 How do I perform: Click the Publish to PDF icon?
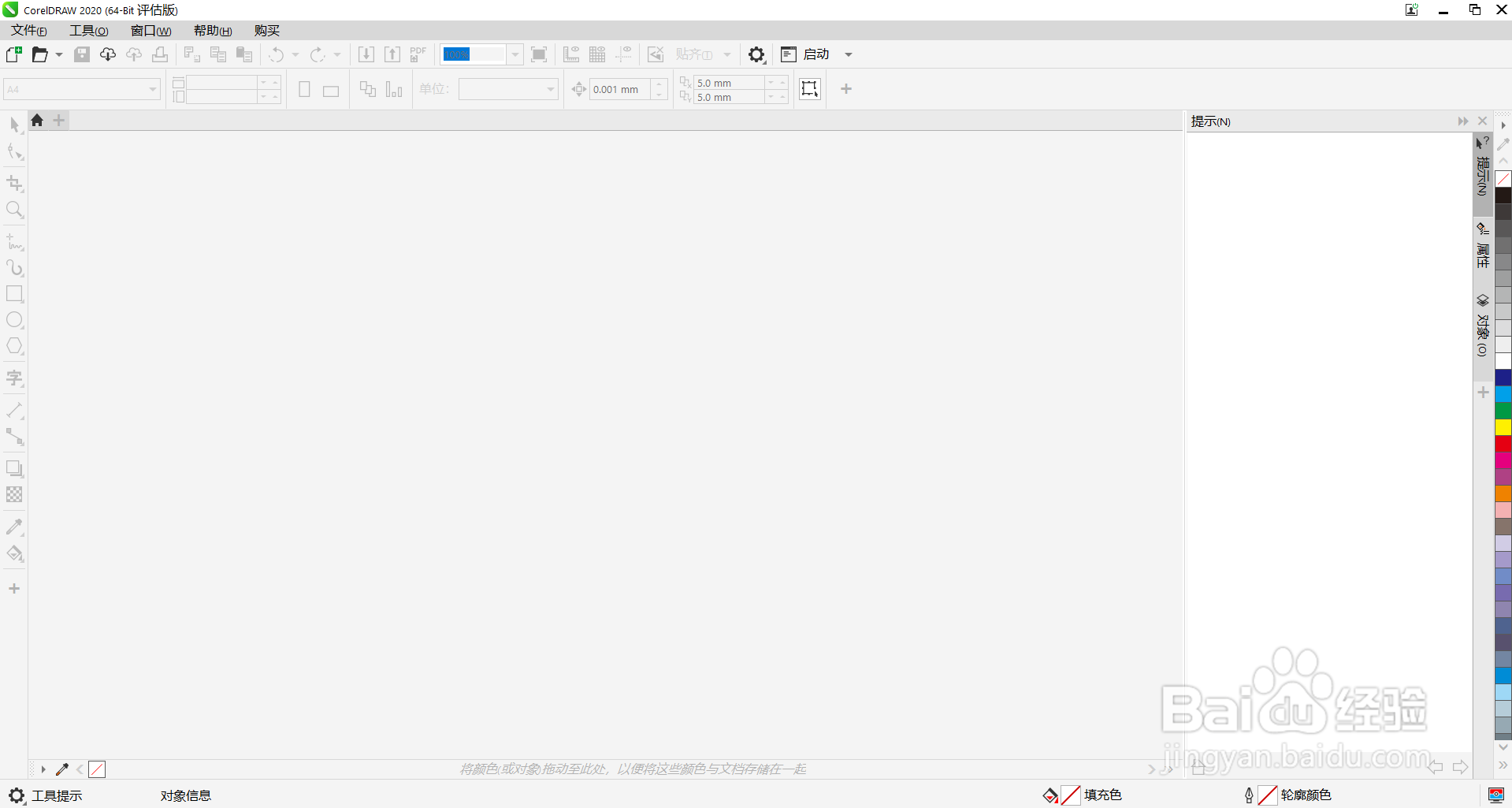[418, 54]
